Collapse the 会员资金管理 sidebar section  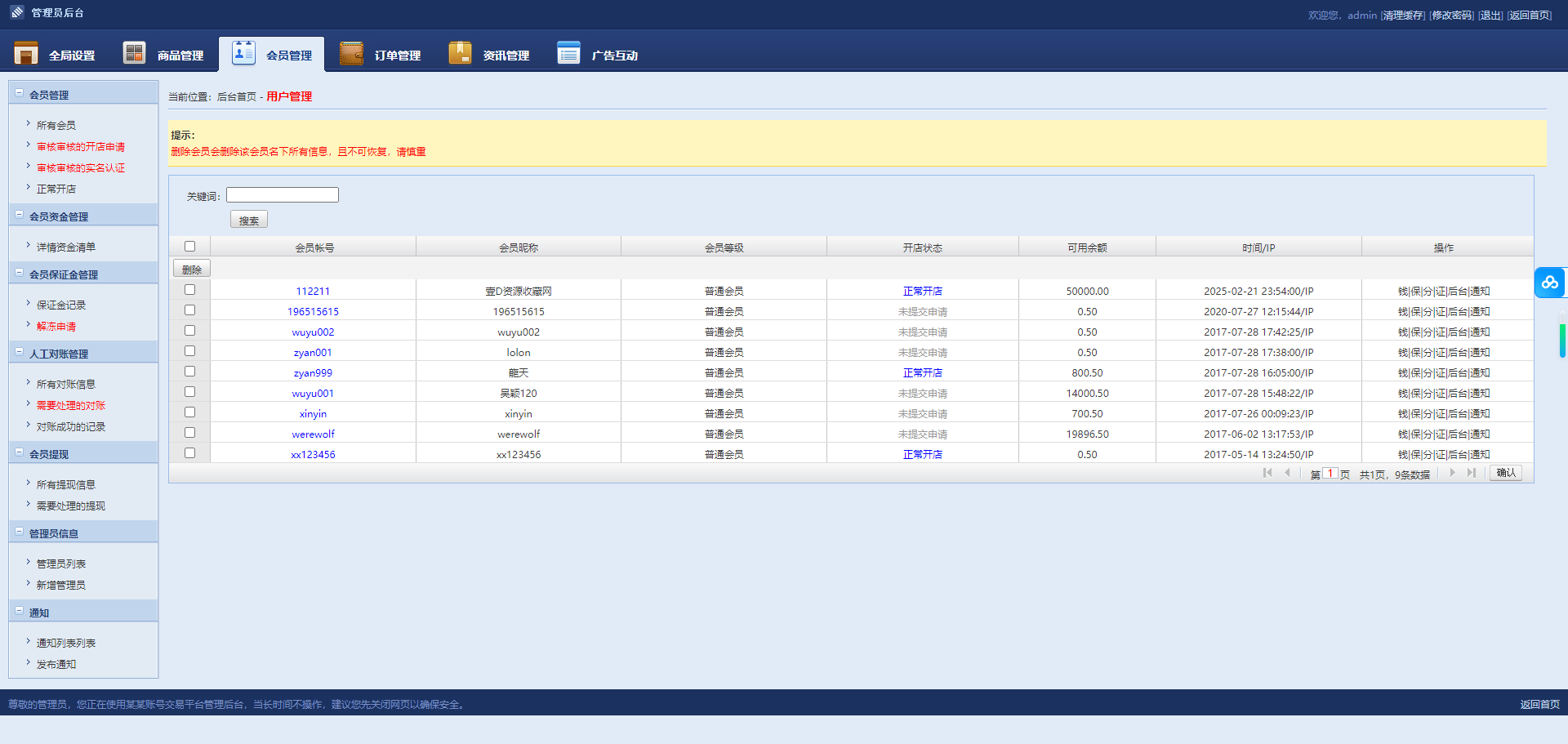(x=20, y=215)
